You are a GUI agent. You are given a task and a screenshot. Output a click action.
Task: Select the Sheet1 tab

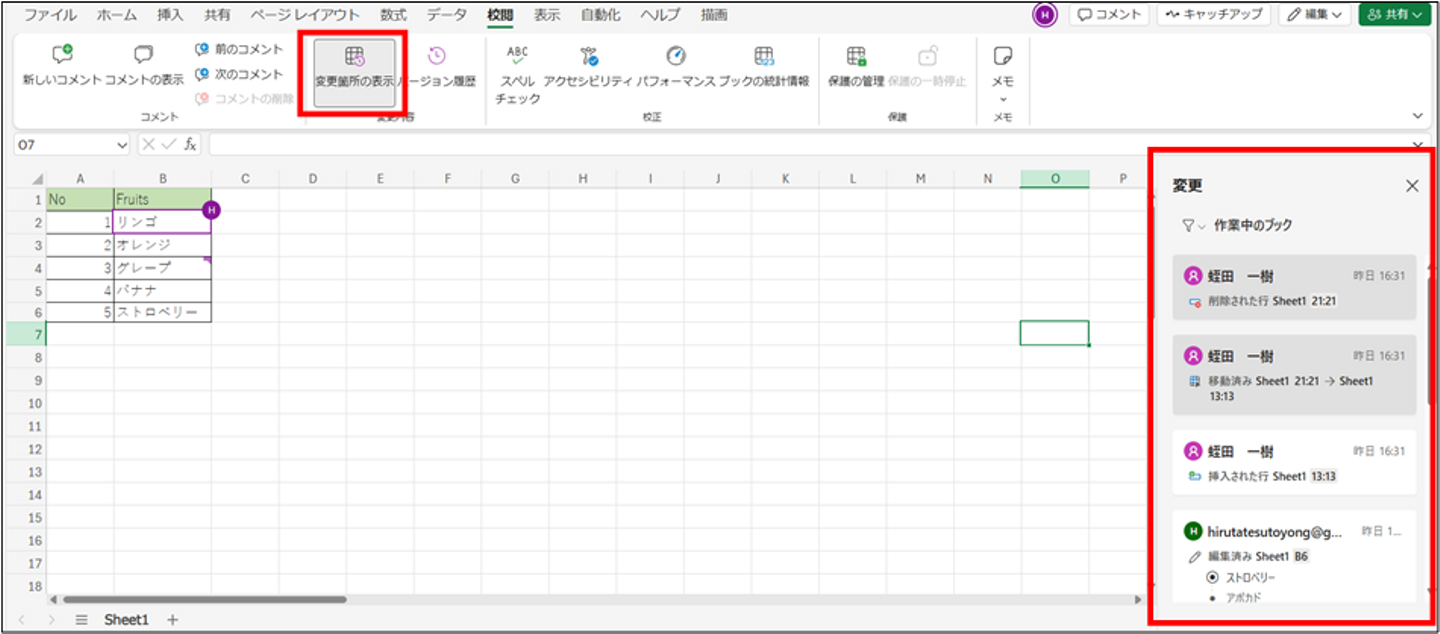pyautogui.click(x=126, y=620)
